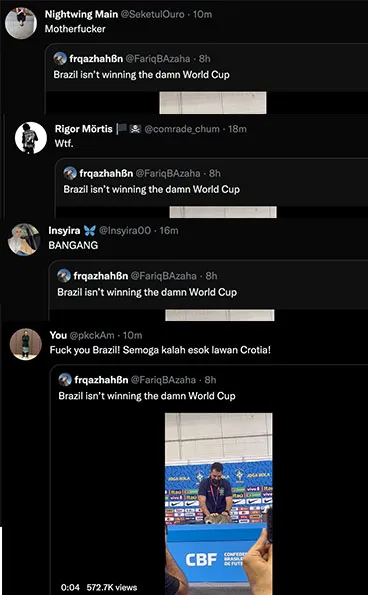Viewport: 368px width, 595px height.
Task: Open the @SeketulOuro handle link
Action: (153, 14)
